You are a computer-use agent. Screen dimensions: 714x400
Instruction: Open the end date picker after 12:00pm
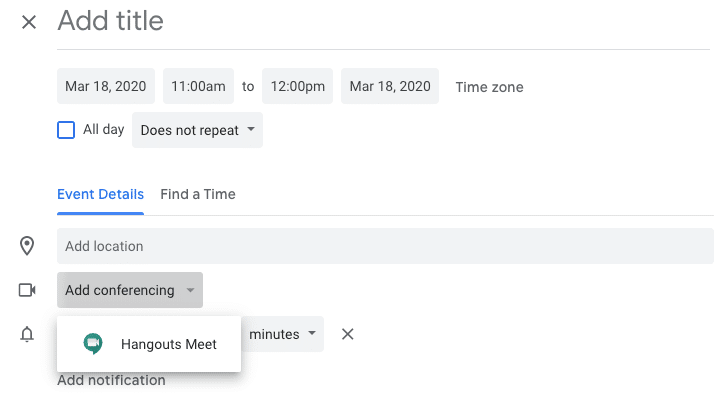[390, 87]
